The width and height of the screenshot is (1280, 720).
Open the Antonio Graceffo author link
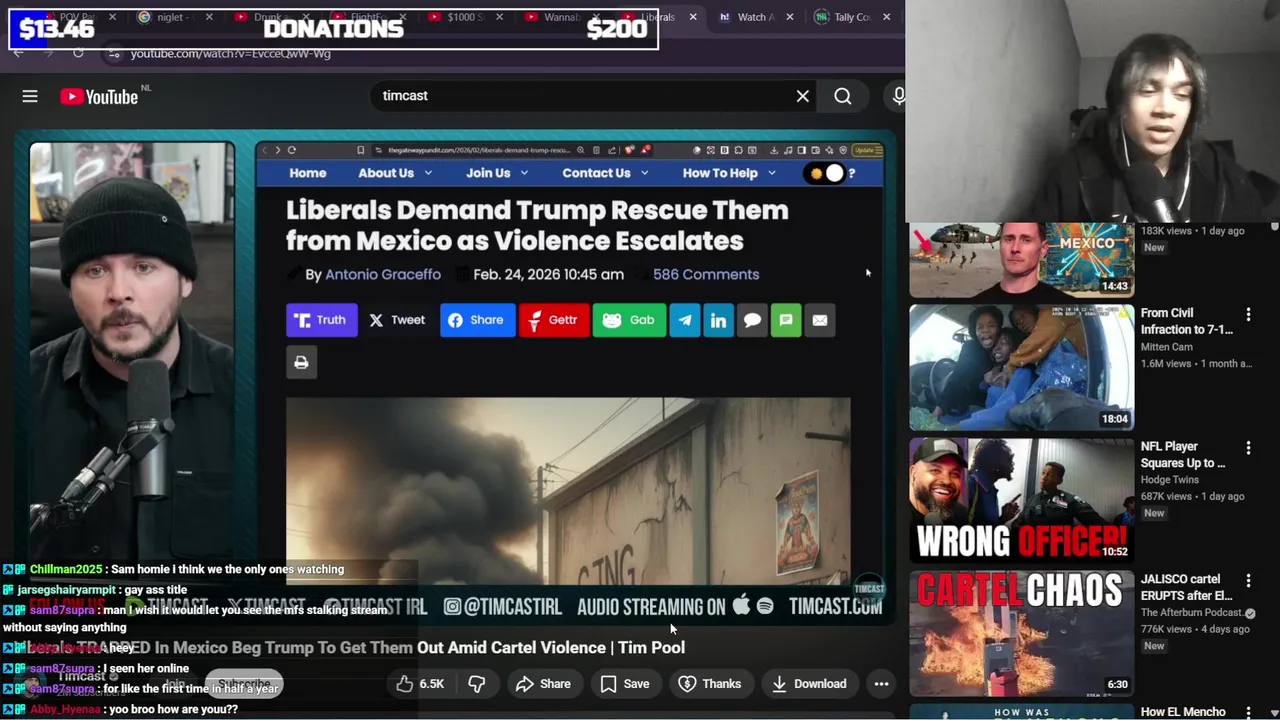click(x=383, y=274)
